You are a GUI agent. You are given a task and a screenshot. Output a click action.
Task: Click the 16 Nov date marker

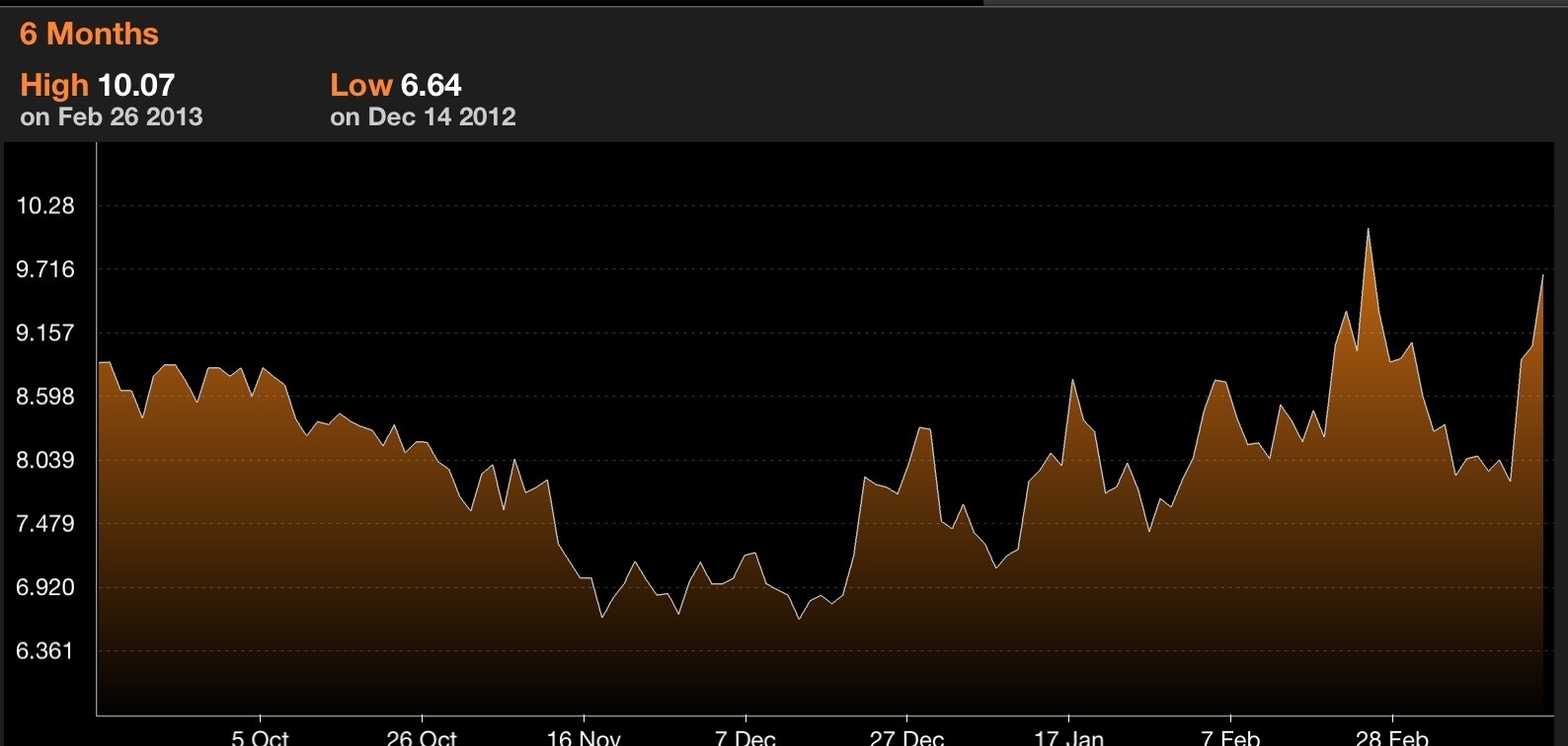[584, 736]
